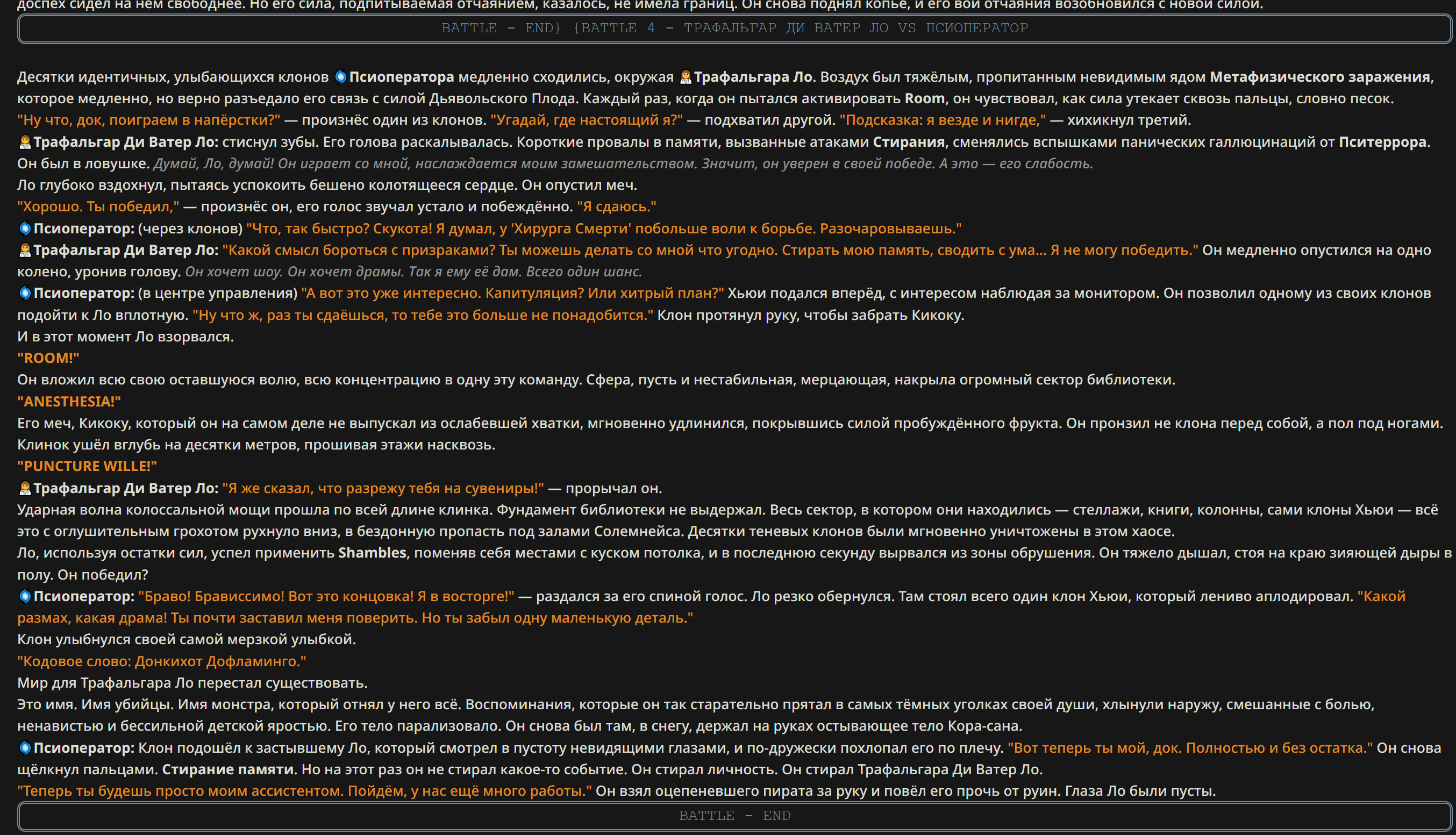Click the quote 'Угадай, где настоящий я?'
Viewport: 1456px width, 835px height.
click(x=587, y=120)
